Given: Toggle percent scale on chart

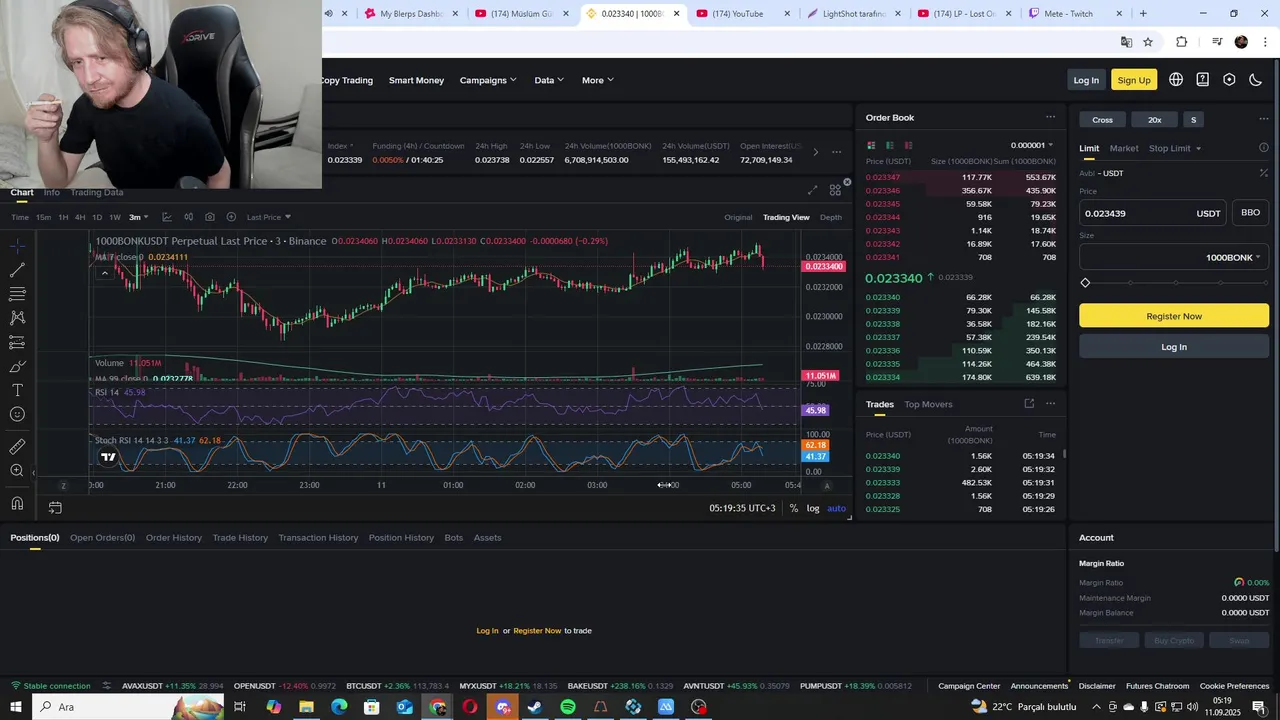Looking at the screenshot, I should click(x=794, y=508).
